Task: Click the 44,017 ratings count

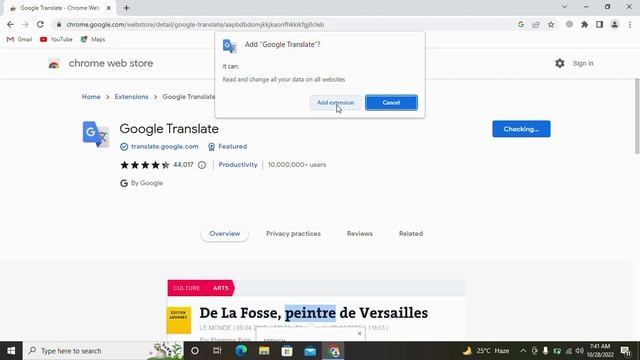Action: click(183, 165)
